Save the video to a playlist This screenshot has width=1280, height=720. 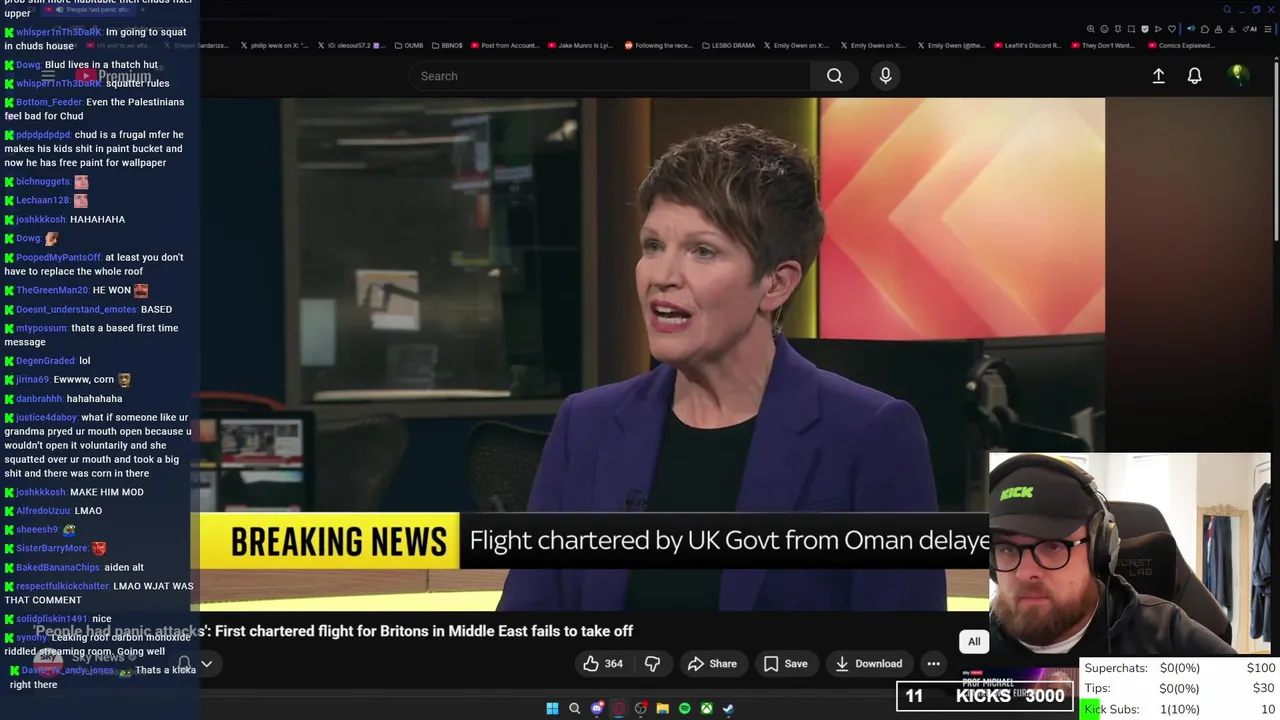(x=785, y=664)
